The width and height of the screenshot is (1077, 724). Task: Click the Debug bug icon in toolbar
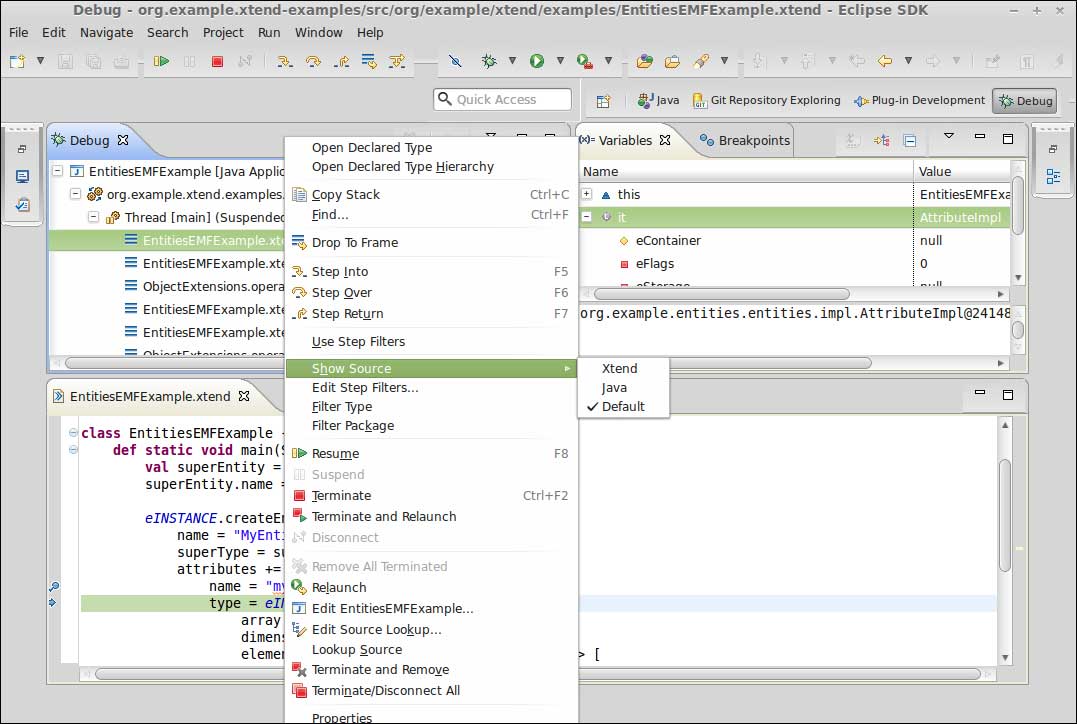[489, 61]
